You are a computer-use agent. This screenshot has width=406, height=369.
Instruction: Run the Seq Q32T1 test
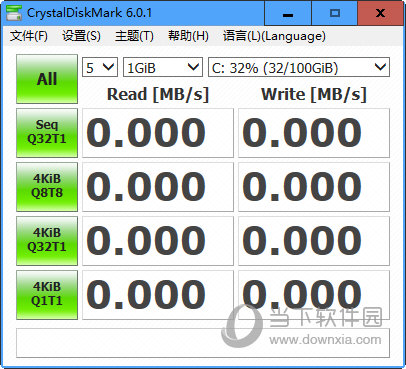[x=47, y=133]
